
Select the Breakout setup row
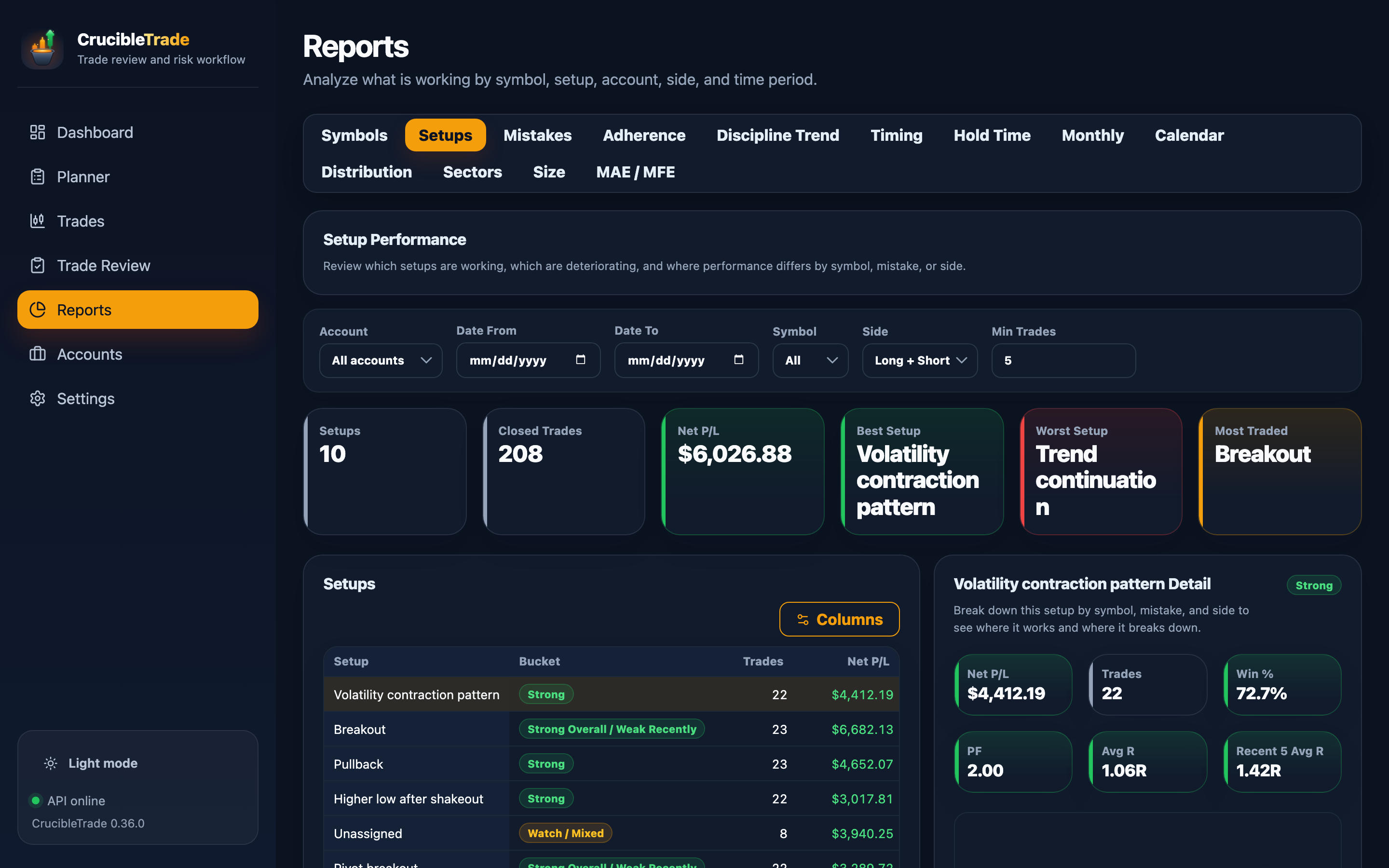pyautogui.click(x=611, y=729)
